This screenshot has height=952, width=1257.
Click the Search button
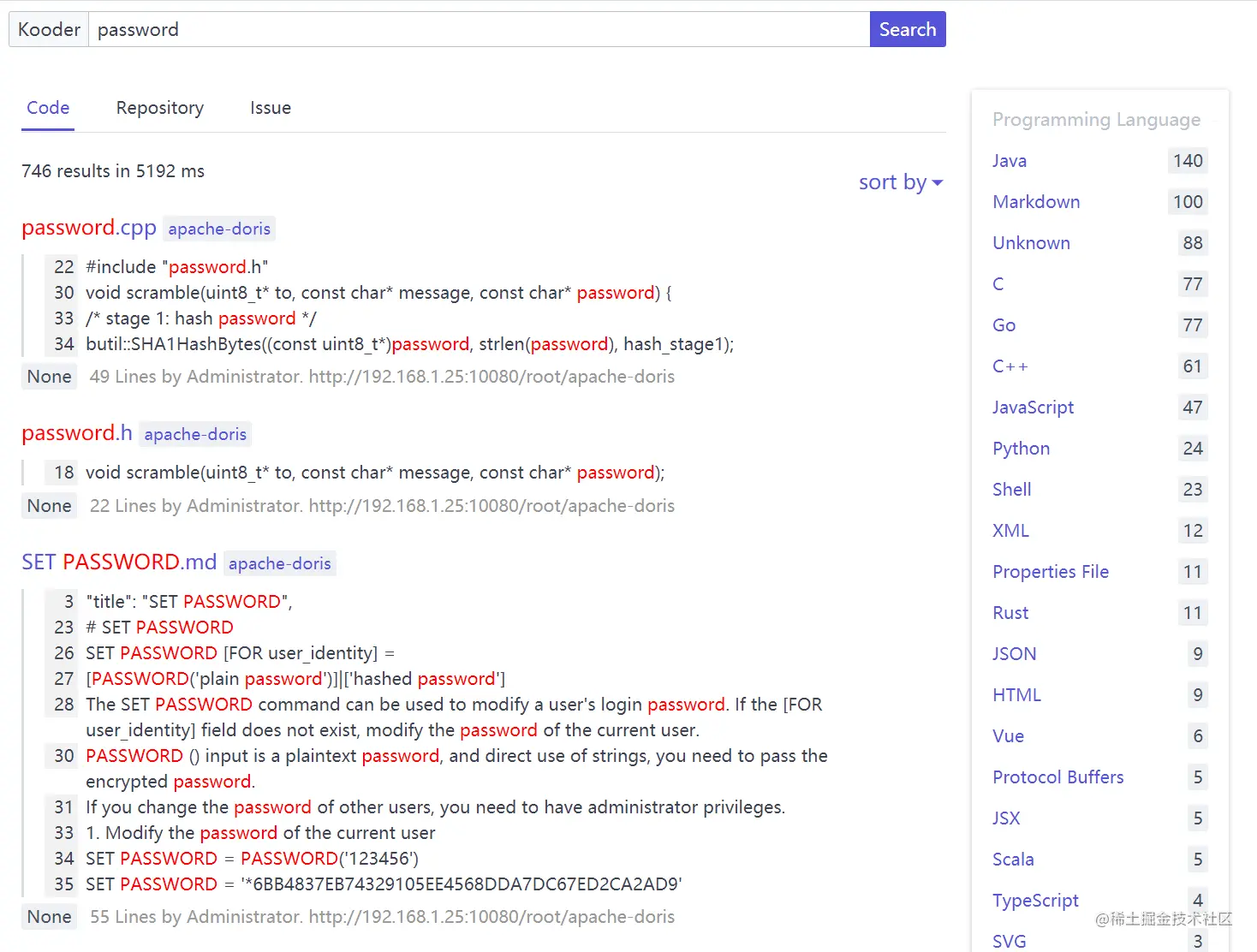(x=907, y=29)
